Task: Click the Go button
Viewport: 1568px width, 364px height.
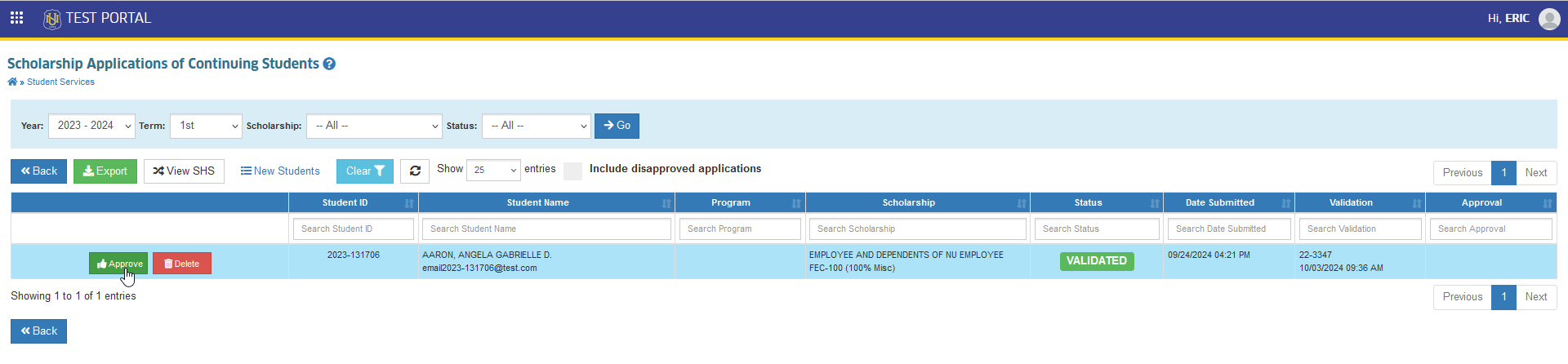Action: (x=617, y=126)
